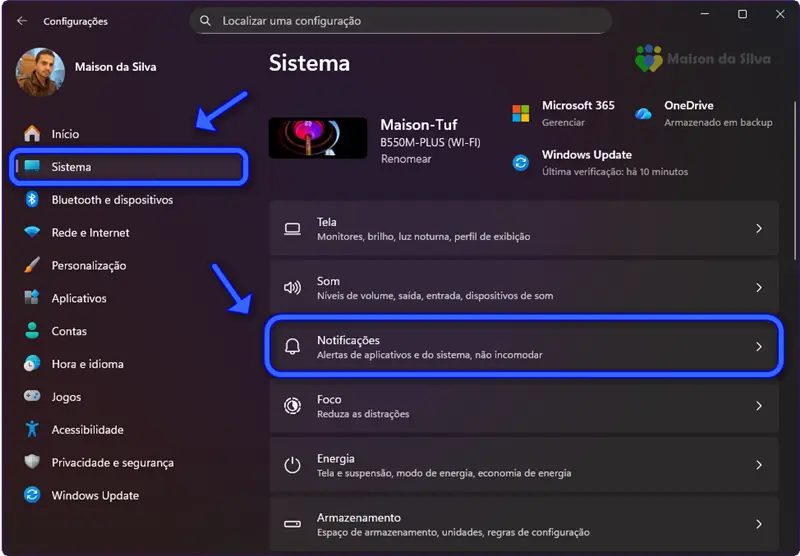The image size is (800, 556).
Task: Click the Maison-Tuf desktop thumbnail
Action: point(318,138)
